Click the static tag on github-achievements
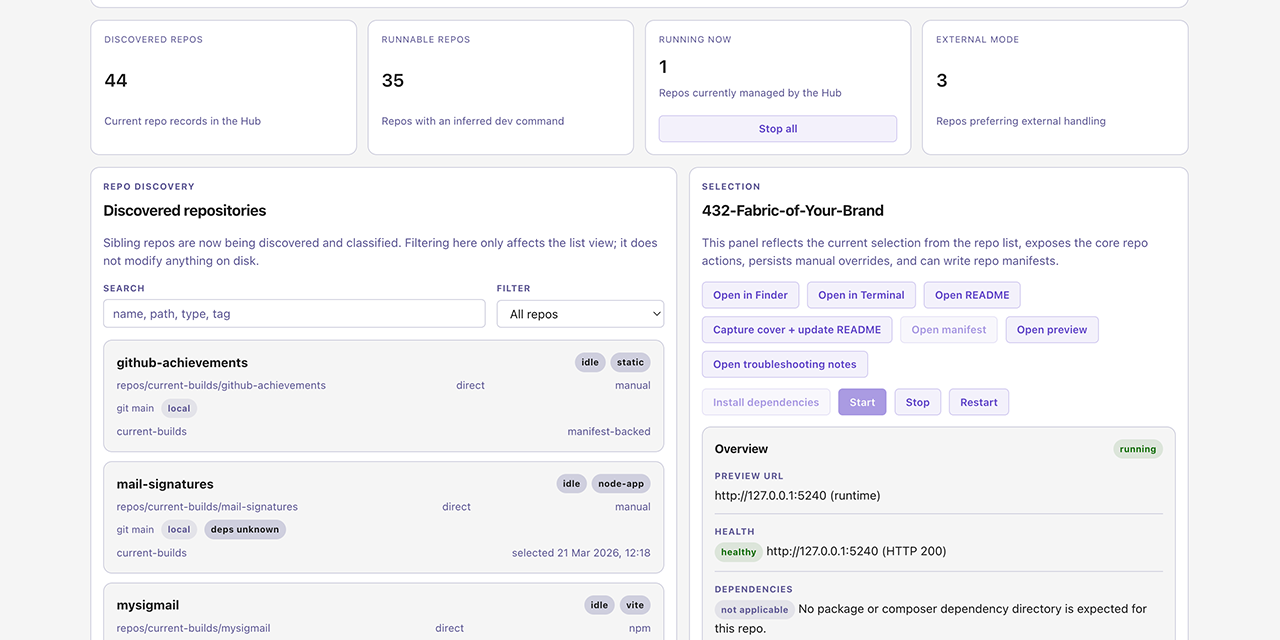The width and height of the screenshot is (1280, 640). [x=630, y=363]
